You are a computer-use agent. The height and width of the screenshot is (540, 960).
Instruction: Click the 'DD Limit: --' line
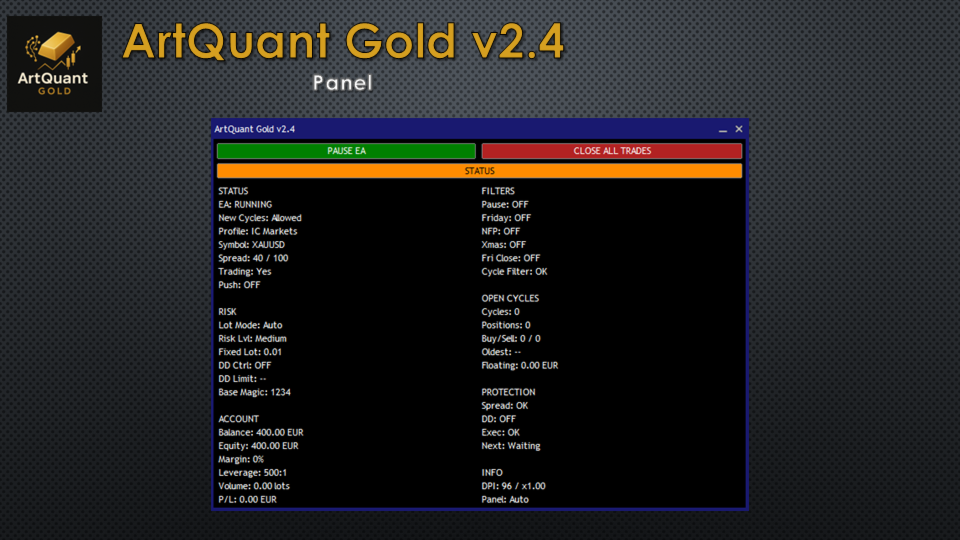[242, 379]
